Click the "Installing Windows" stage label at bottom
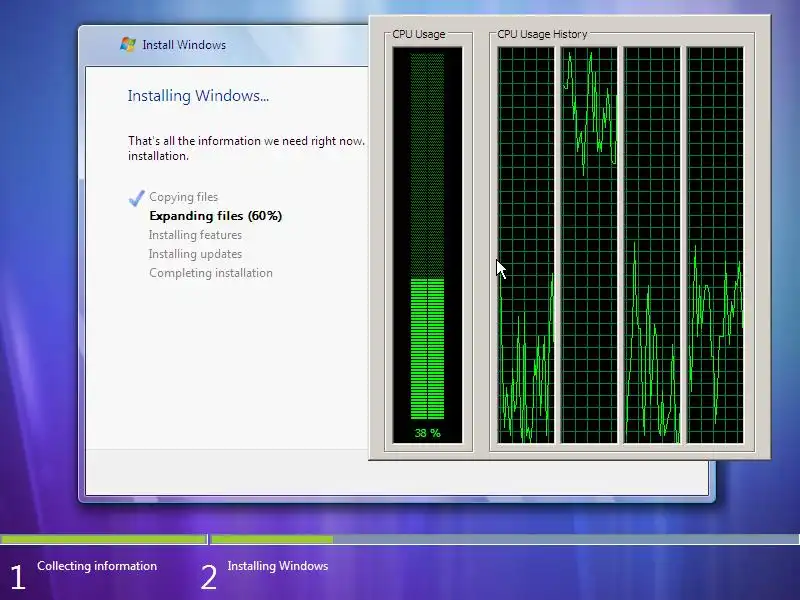This screenshot has width=800, height=600. point(278,566)
